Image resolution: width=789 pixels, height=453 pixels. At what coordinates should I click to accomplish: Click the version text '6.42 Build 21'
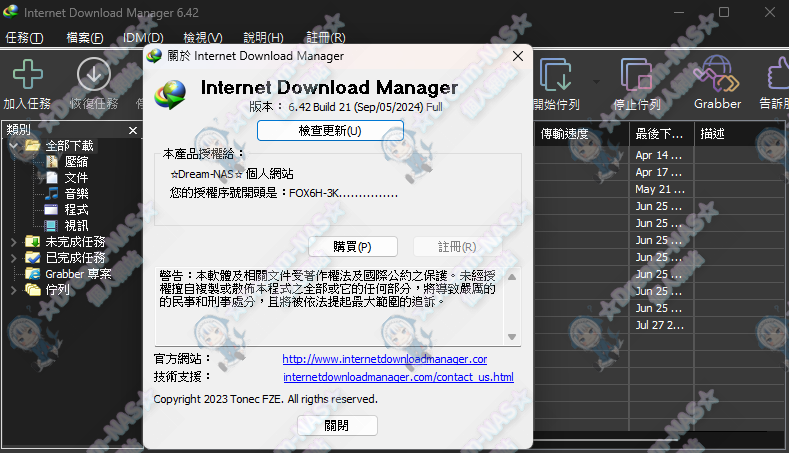[x=320, y=107]
